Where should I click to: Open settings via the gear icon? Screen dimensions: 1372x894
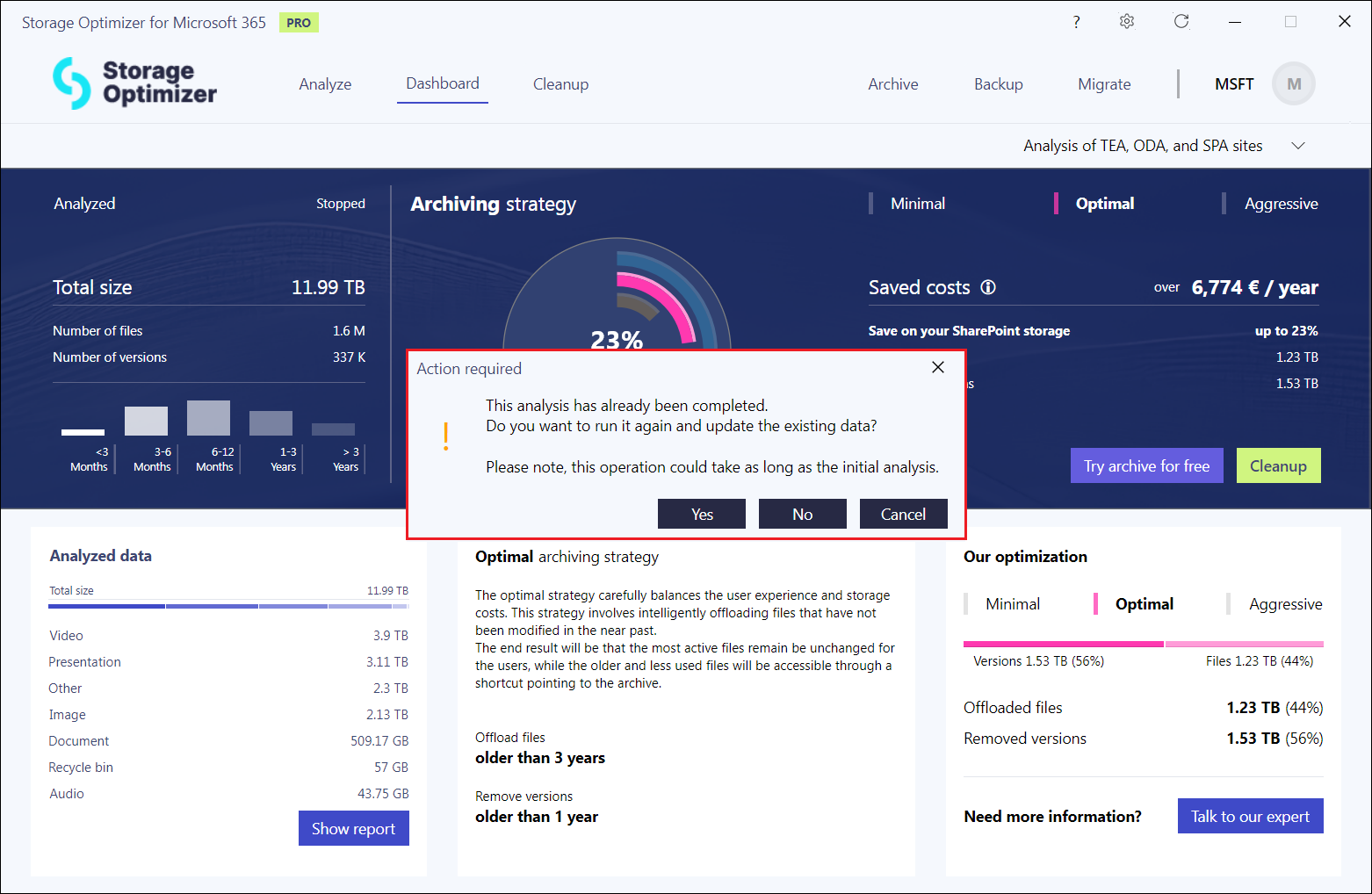pyautogui.click(x=1127, y=22)
